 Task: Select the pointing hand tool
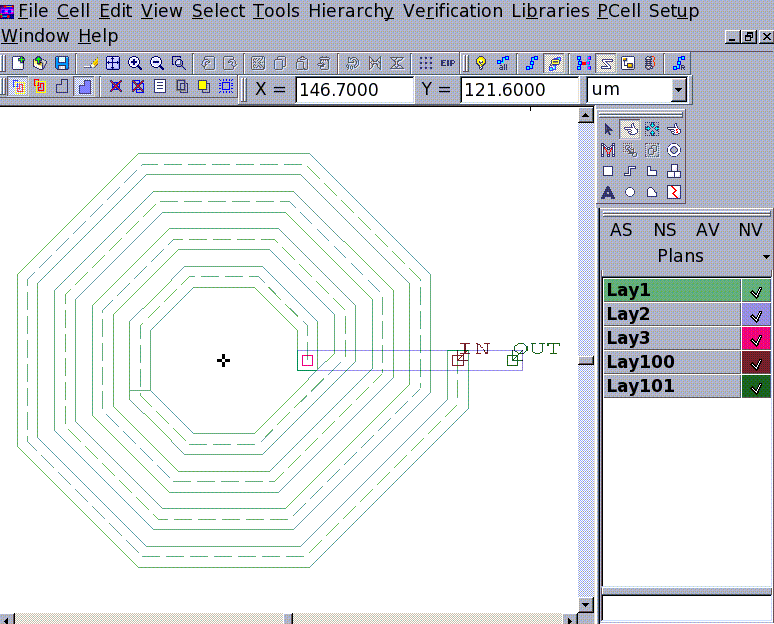630,129
